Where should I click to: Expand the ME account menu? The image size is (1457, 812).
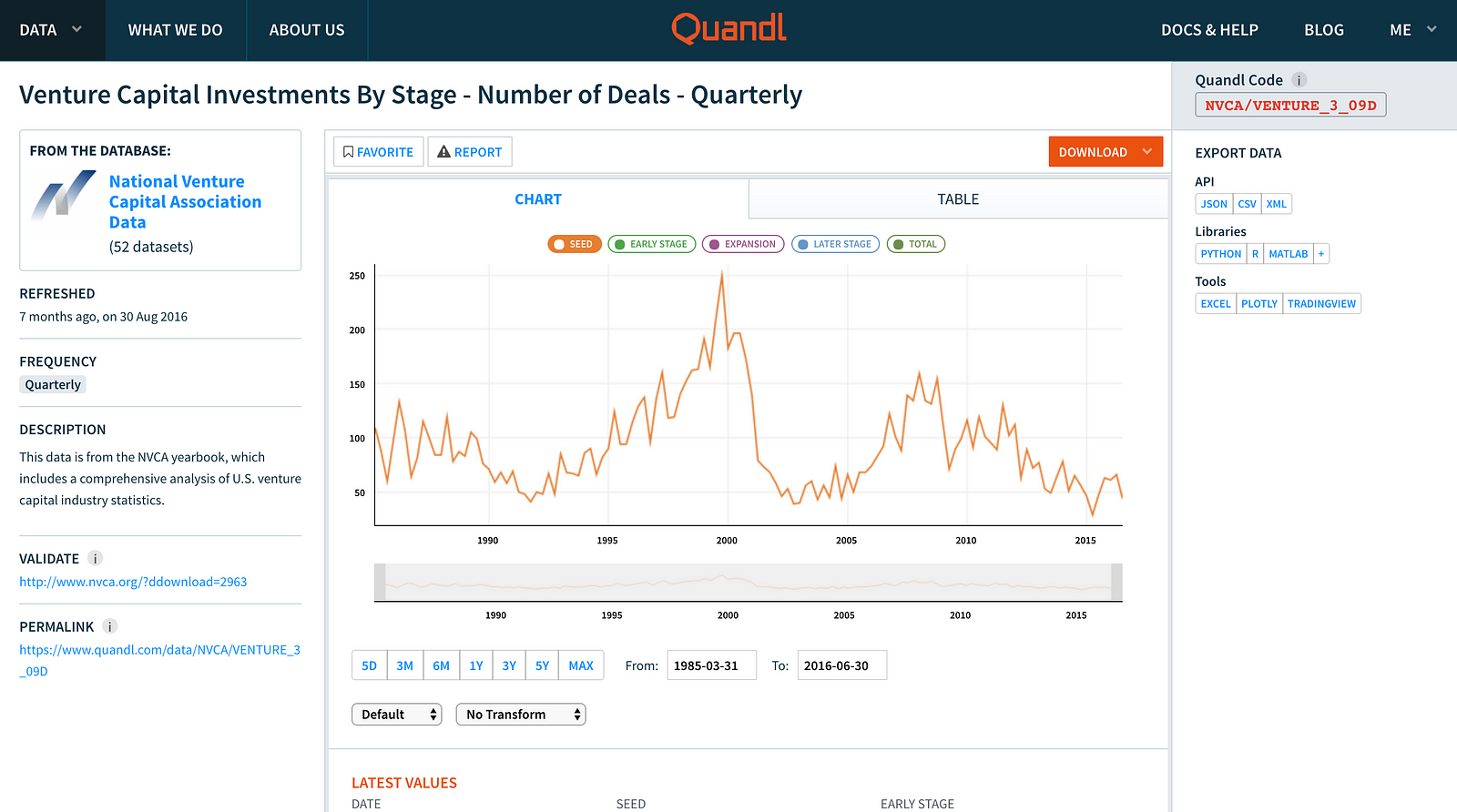pyautogui.click(x=1412, y=30)
